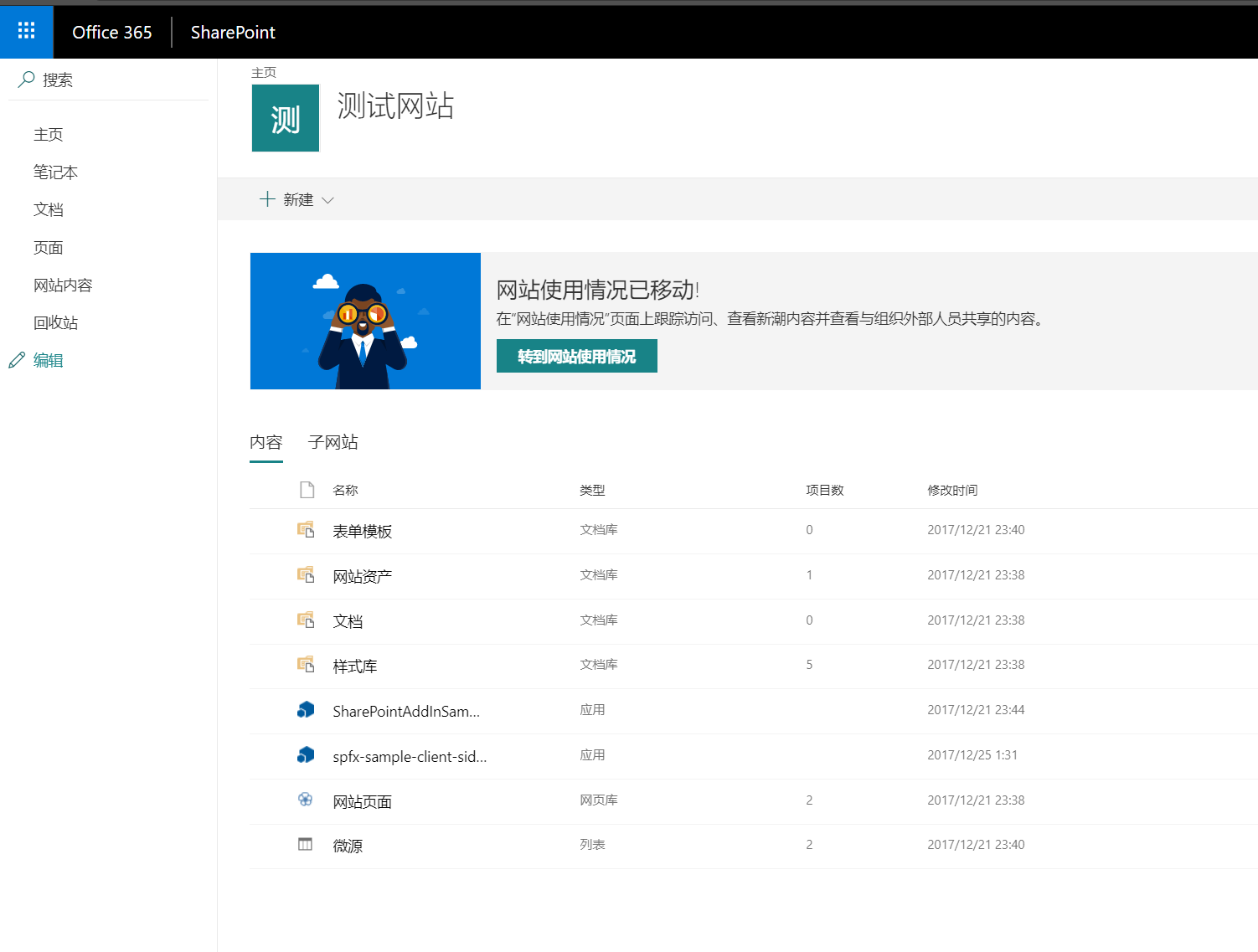The image size is (1258, 952).
Task: Click the web library icon beside 网站页面
Action: pyautogui.click(x=307, y=800)
